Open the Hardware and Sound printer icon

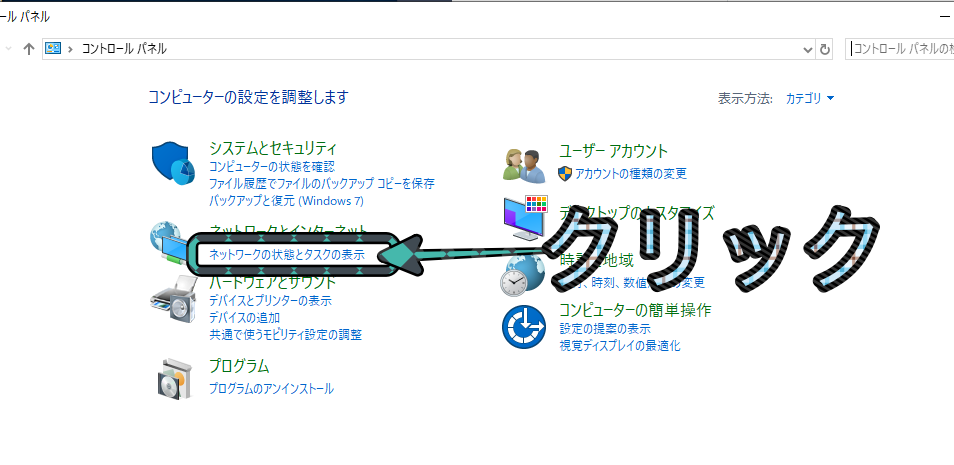[x=173, y=298]
